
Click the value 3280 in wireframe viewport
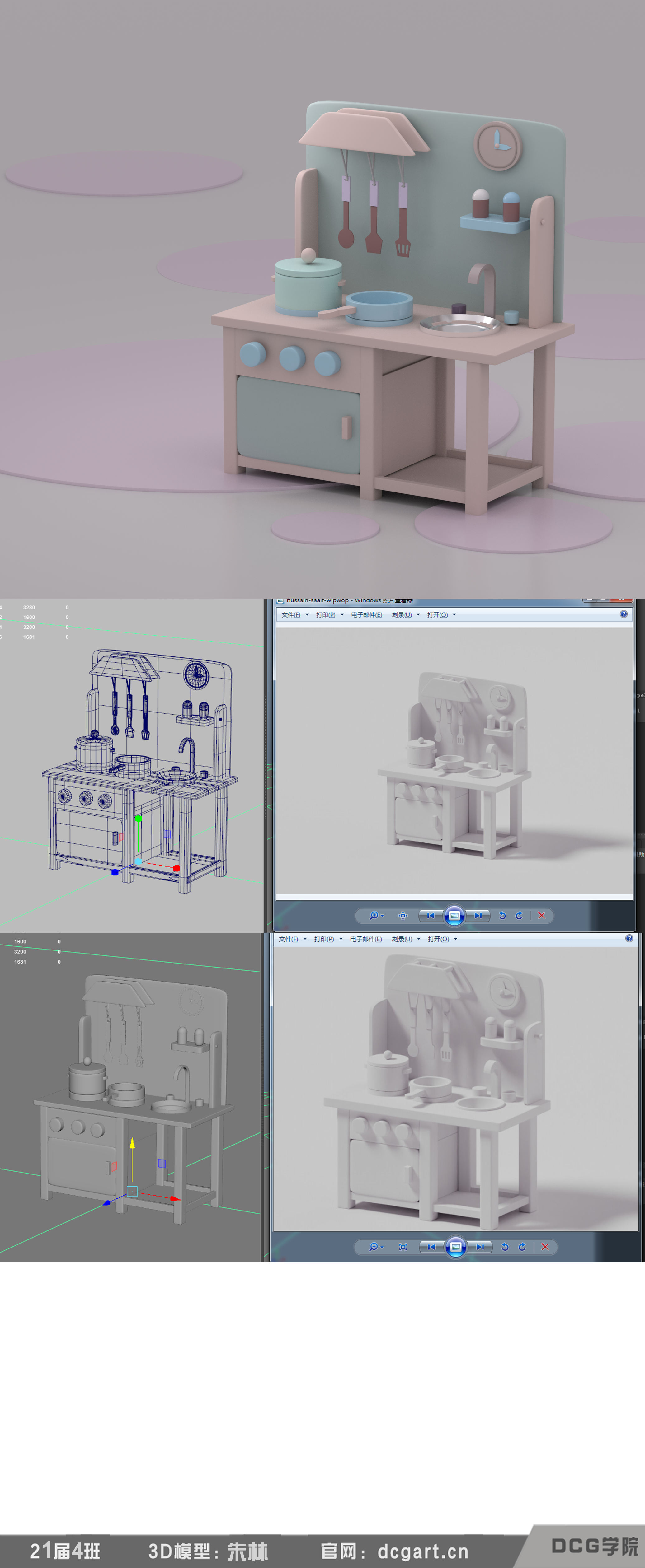click(29, 608)
